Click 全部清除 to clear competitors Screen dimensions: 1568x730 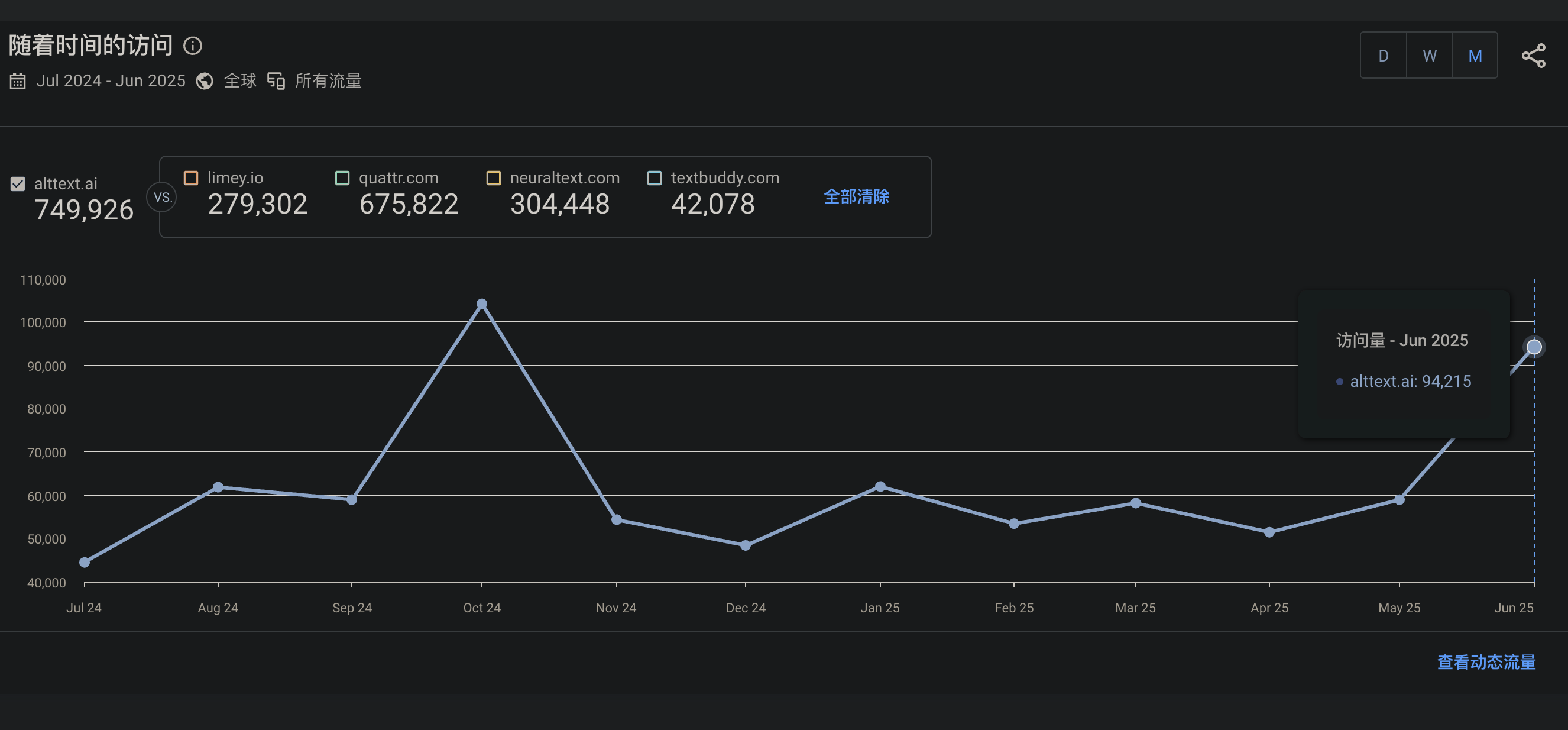[856, 196]
